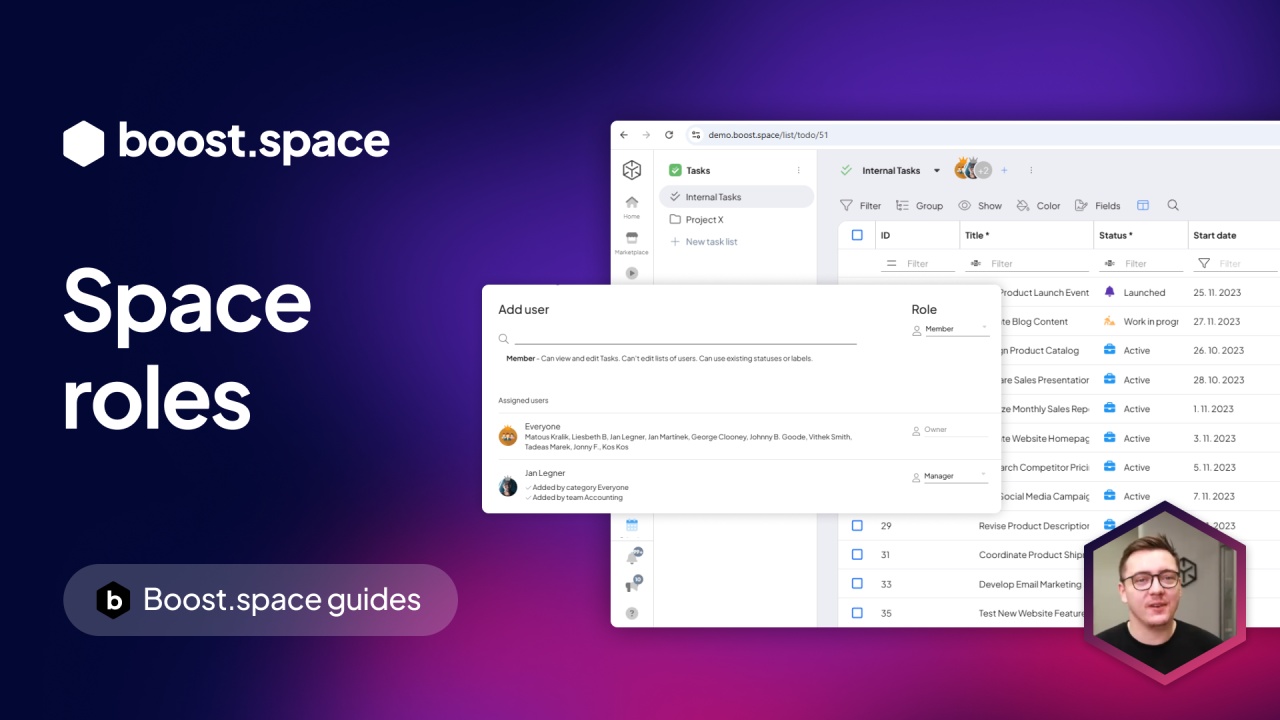
Task: Select Internal Tasks list in the sidebar
Action: (736, 197)
